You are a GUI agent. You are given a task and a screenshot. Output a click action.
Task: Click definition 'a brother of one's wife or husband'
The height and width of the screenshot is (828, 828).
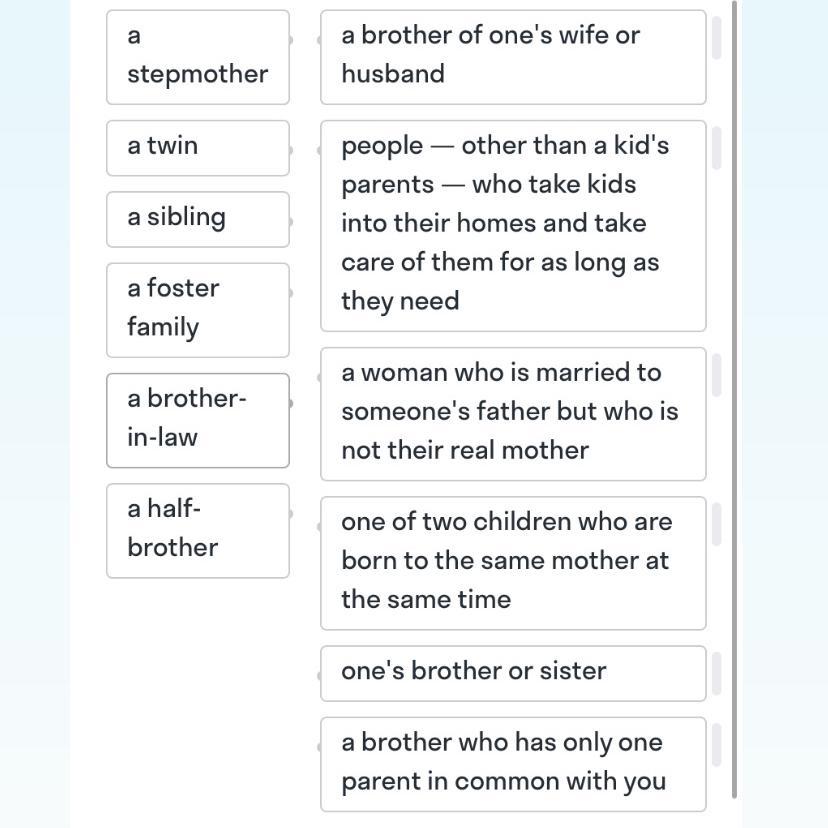[512, 56]
